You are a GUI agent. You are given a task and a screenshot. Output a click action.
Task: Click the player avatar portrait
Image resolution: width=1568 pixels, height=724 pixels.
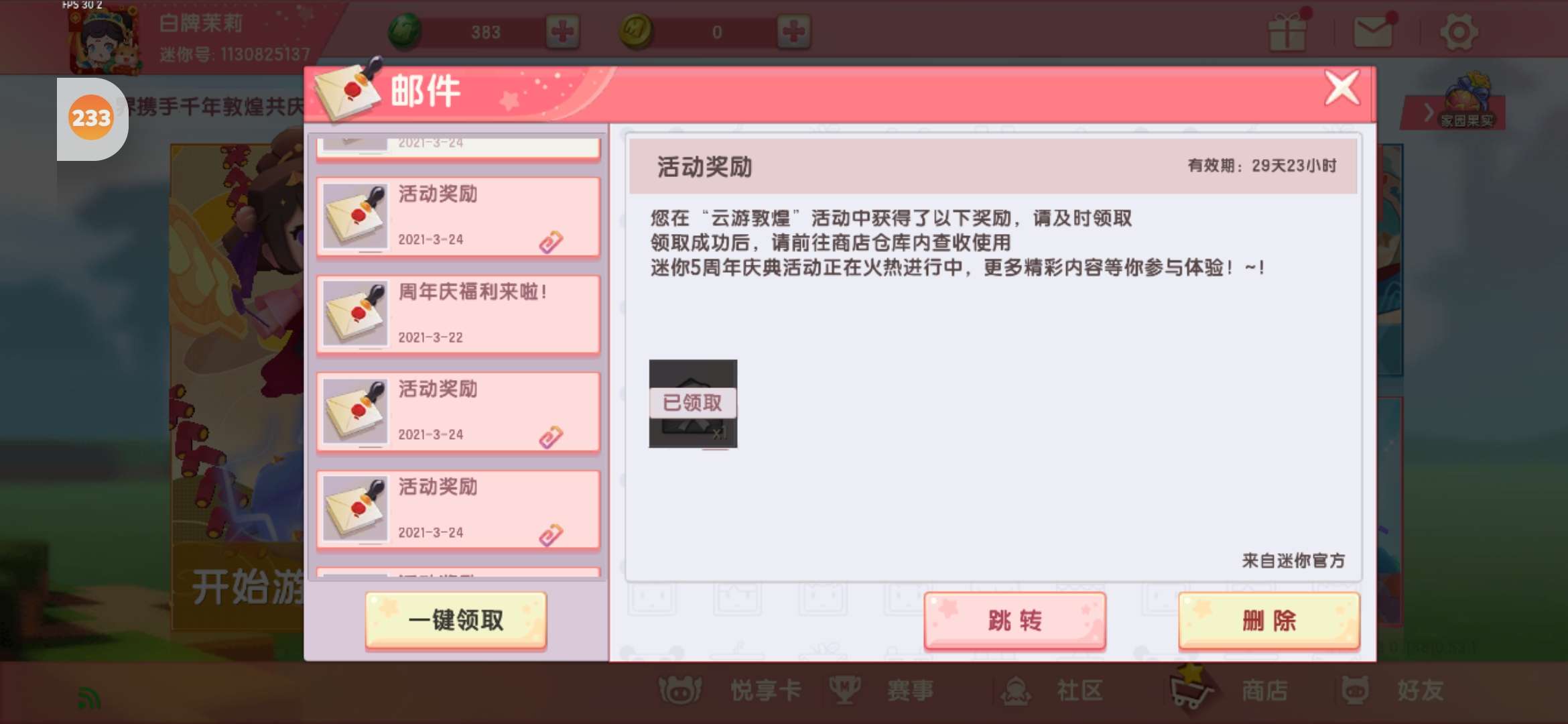click(106, 39)
